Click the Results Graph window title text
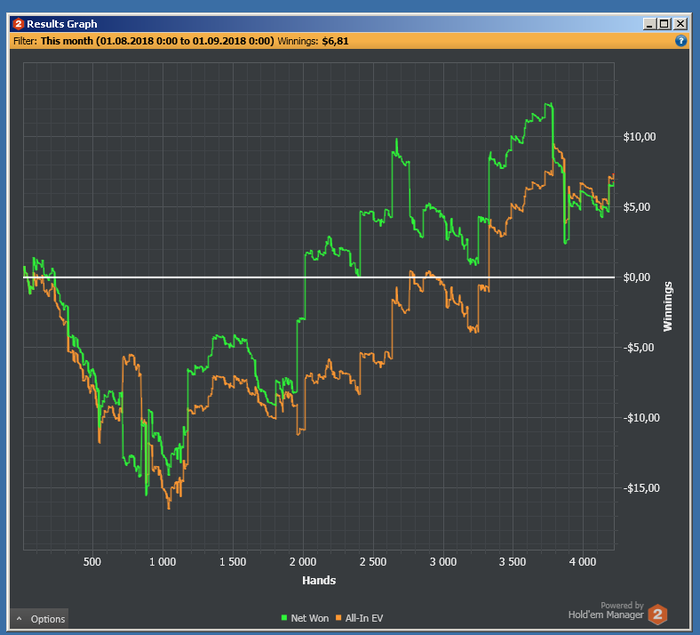Screen dimensions: 700x635 click(x=62, y=24)
